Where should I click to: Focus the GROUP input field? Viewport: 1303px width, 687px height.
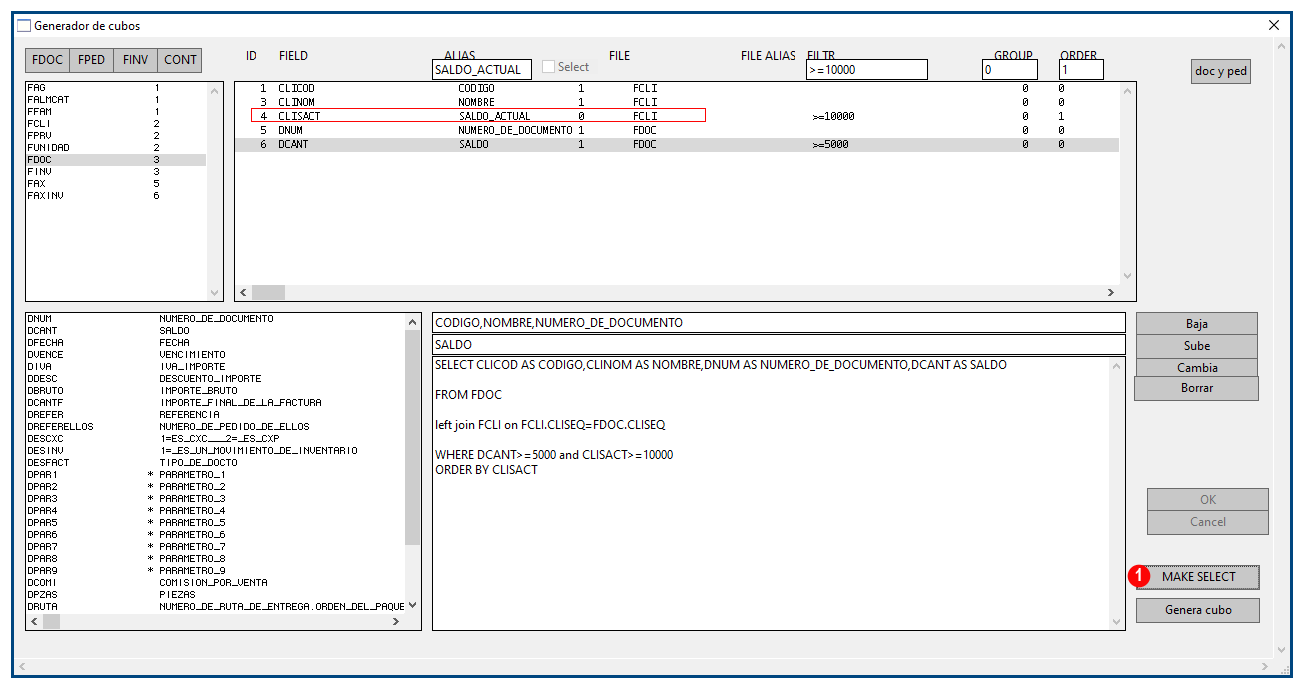pos(1010,70)
